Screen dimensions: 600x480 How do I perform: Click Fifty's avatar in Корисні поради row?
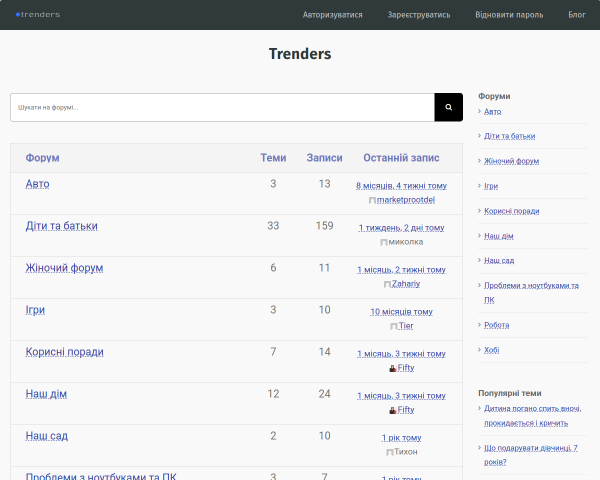coord(393,368)
